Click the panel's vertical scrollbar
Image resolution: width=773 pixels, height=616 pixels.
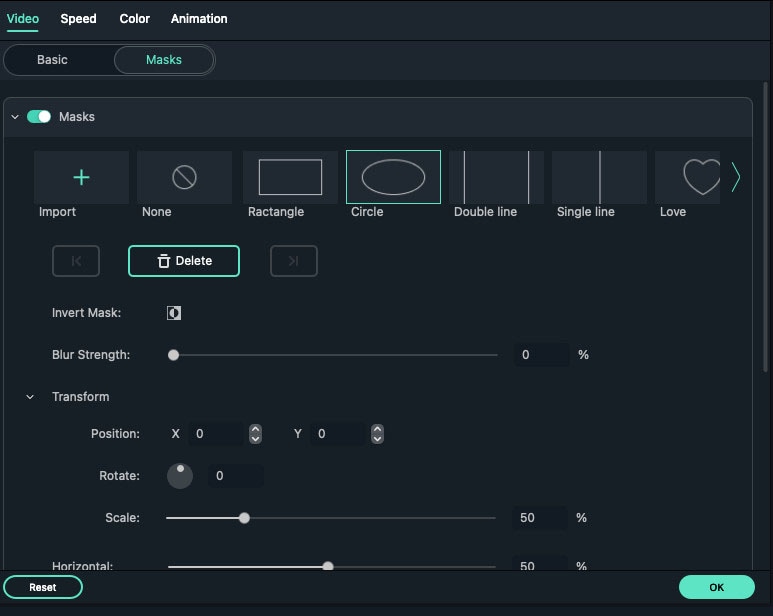coord(765,227)
